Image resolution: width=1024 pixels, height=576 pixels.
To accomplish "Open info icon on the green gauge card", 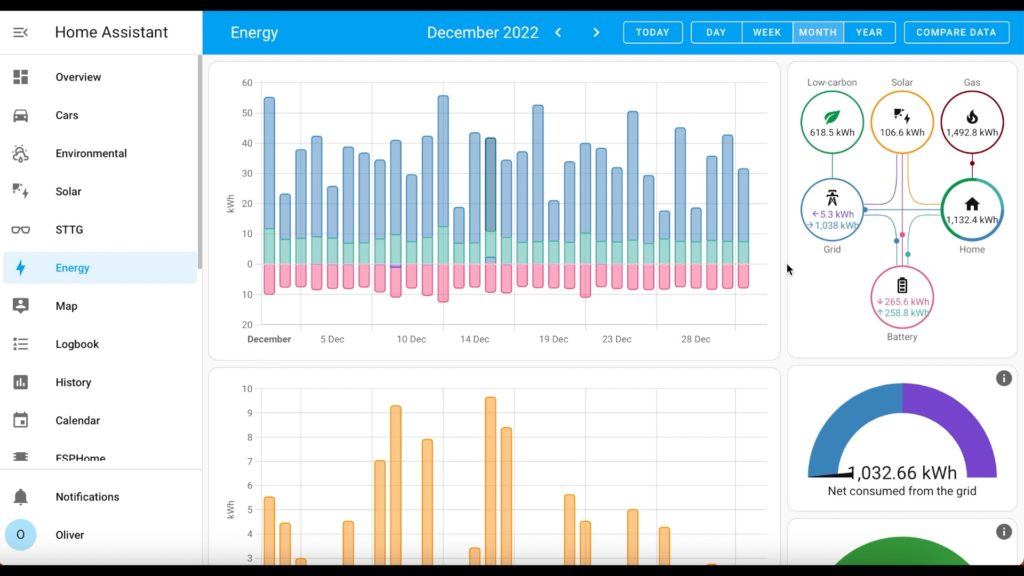I will click(1004, 532).
